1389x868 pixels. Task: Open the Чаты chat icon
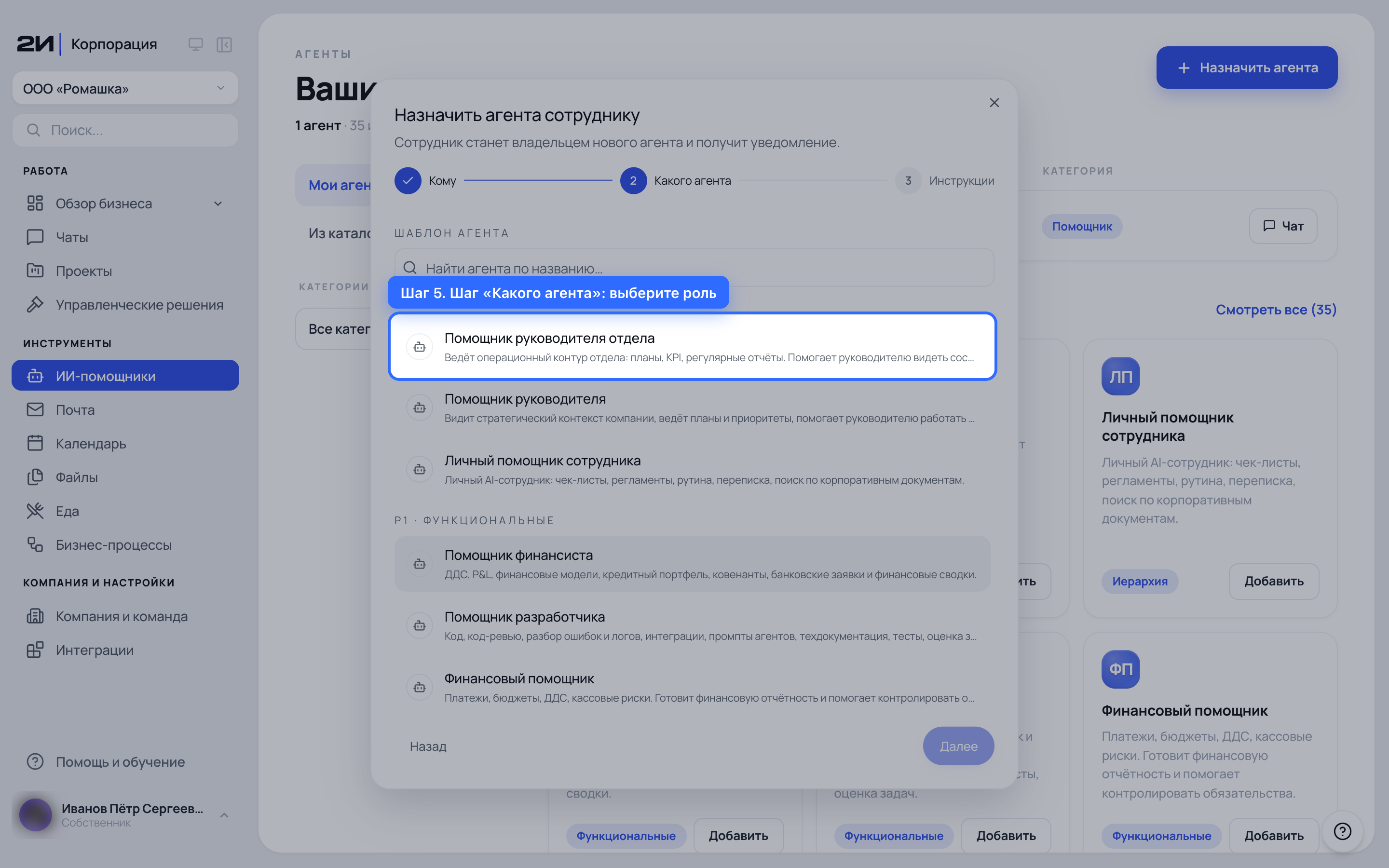[x=35, y=237]
